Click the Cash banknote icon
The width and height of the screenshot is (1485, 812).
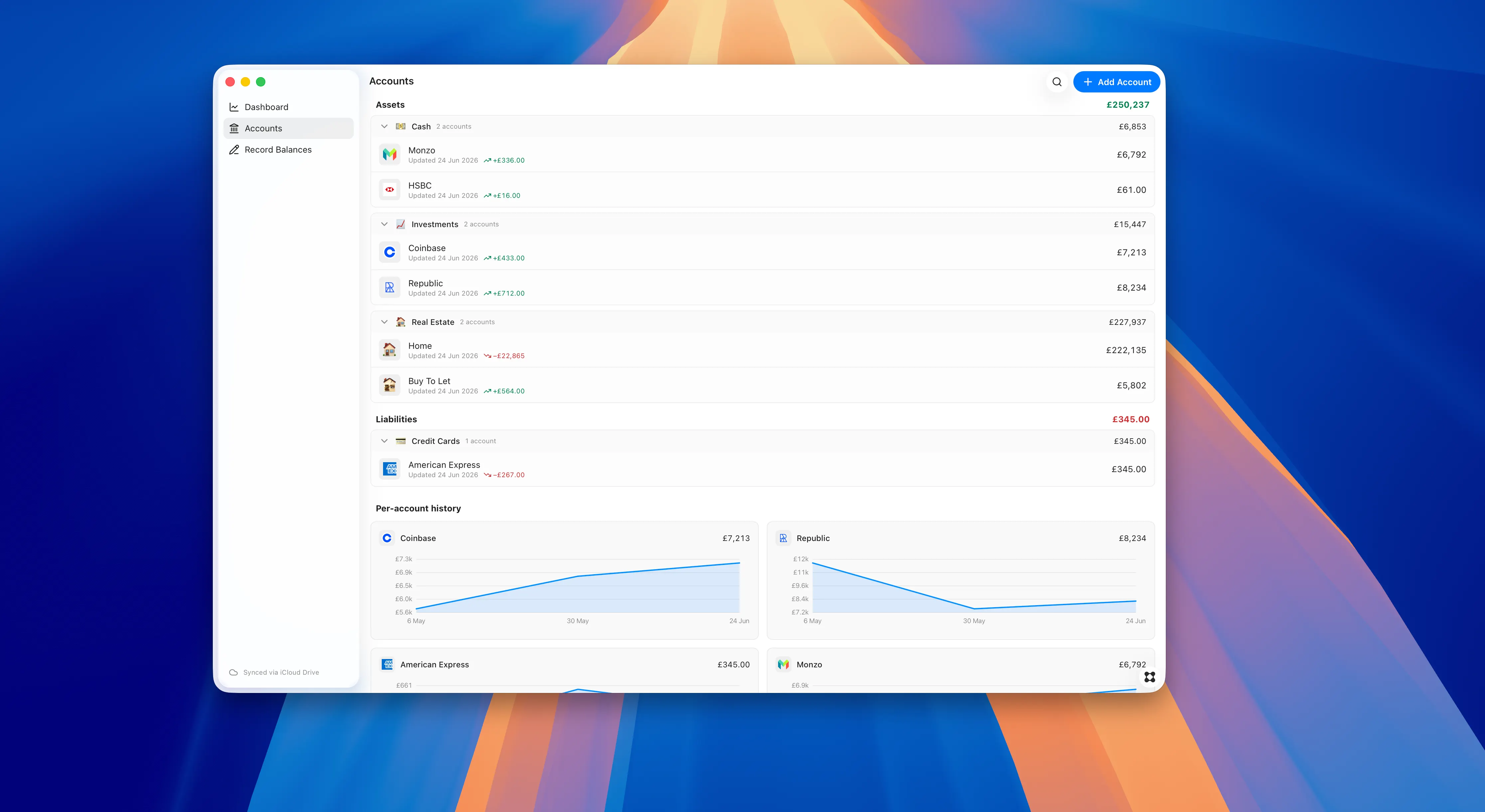401,126
